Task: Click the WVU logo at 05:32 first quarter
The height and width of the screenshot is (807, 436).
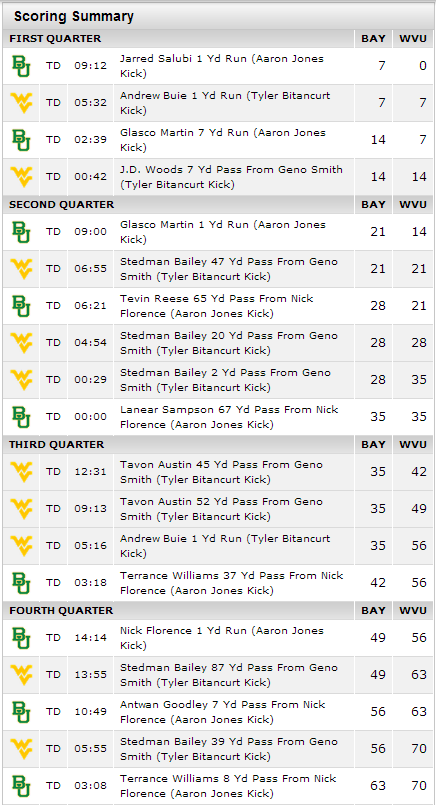Action: tap(21, 103)
